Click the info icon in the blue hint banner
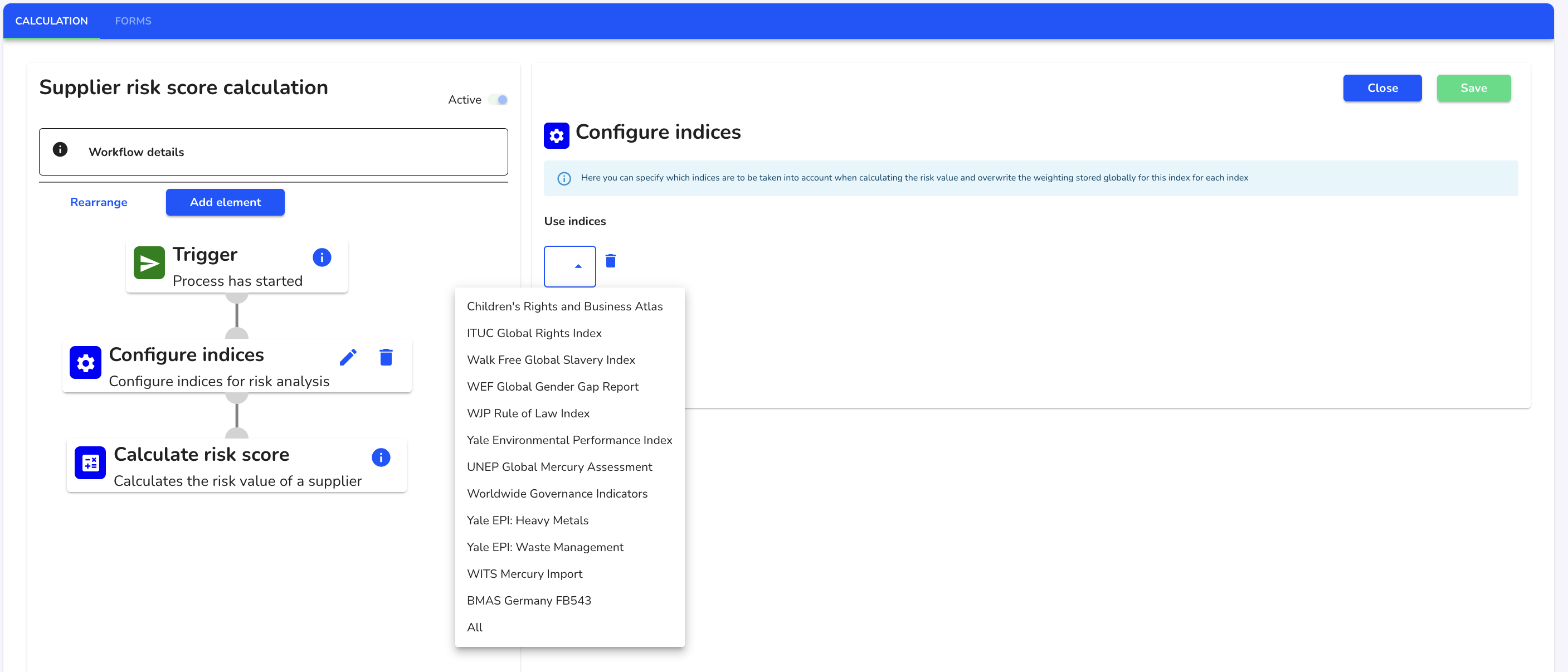1568x672 pixels. click(x=564, y=178)
